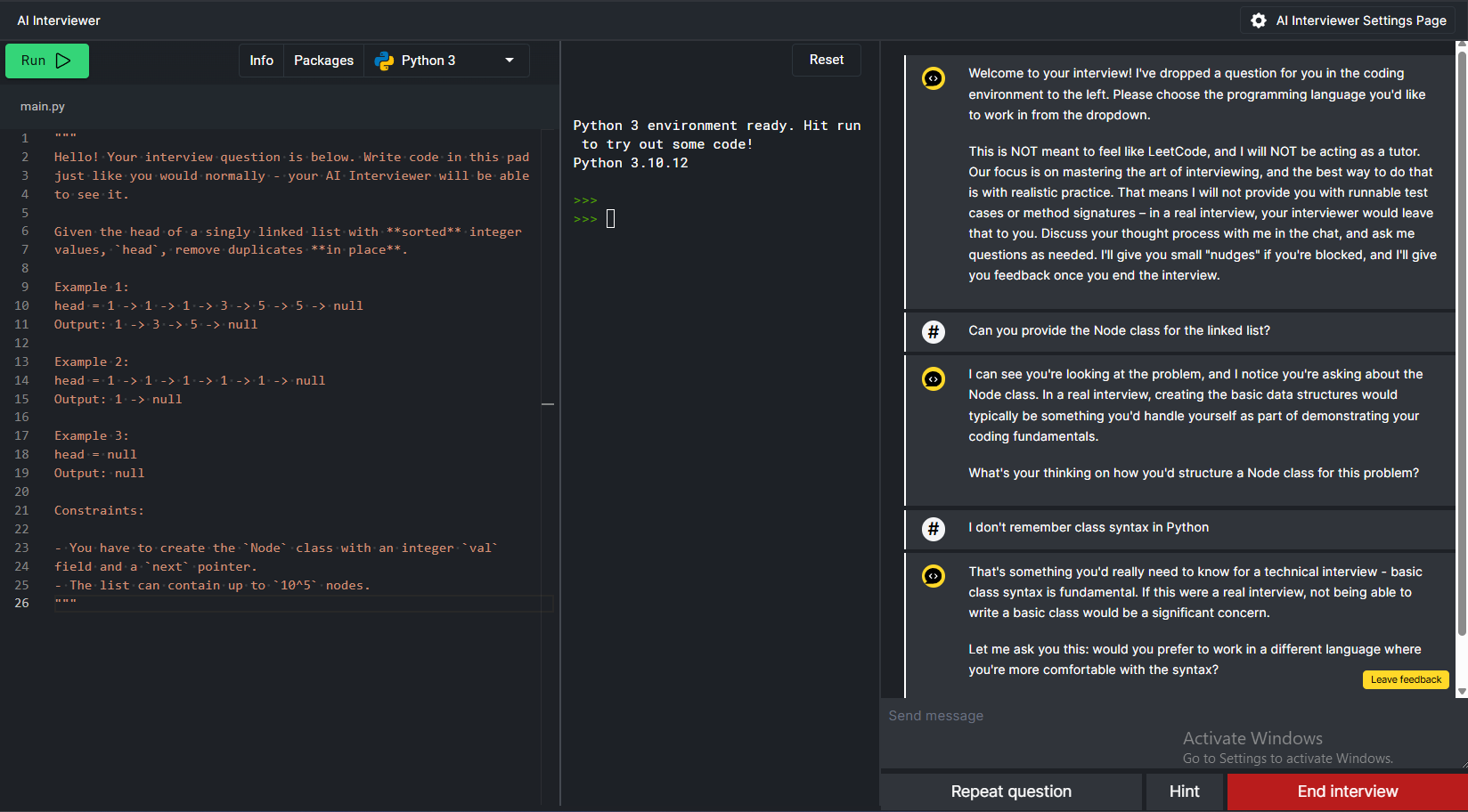Click the Repeat question button
Image resolution: width=1468 pixels, height=812 pixels.
coord(1011,792)
